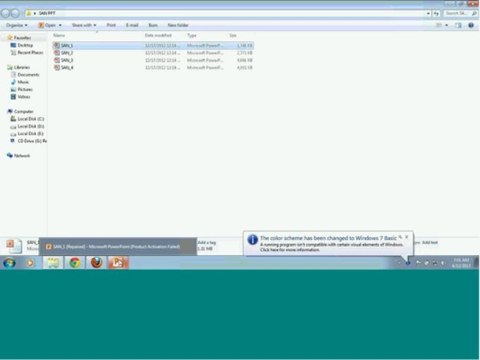Open the Windows Start menu
Screen dimensions: 480x360
pyautogui.click(x=9, y=263)
